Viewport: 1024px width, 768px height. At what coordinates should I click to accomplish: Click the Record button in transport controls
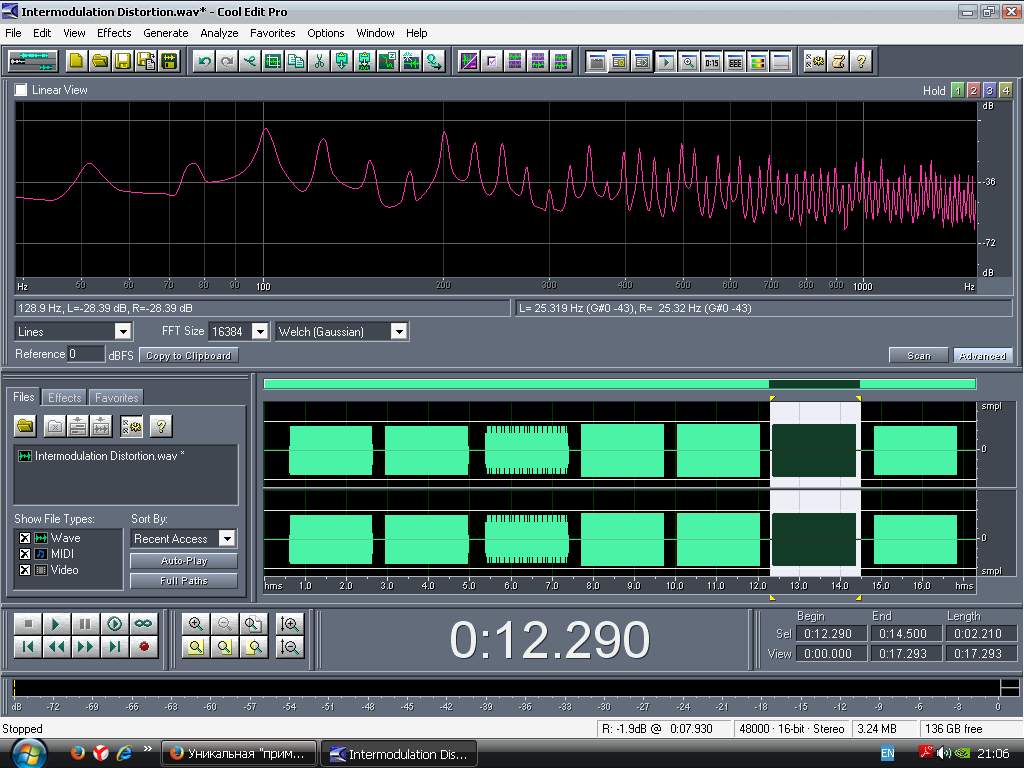tap(144, 647)
